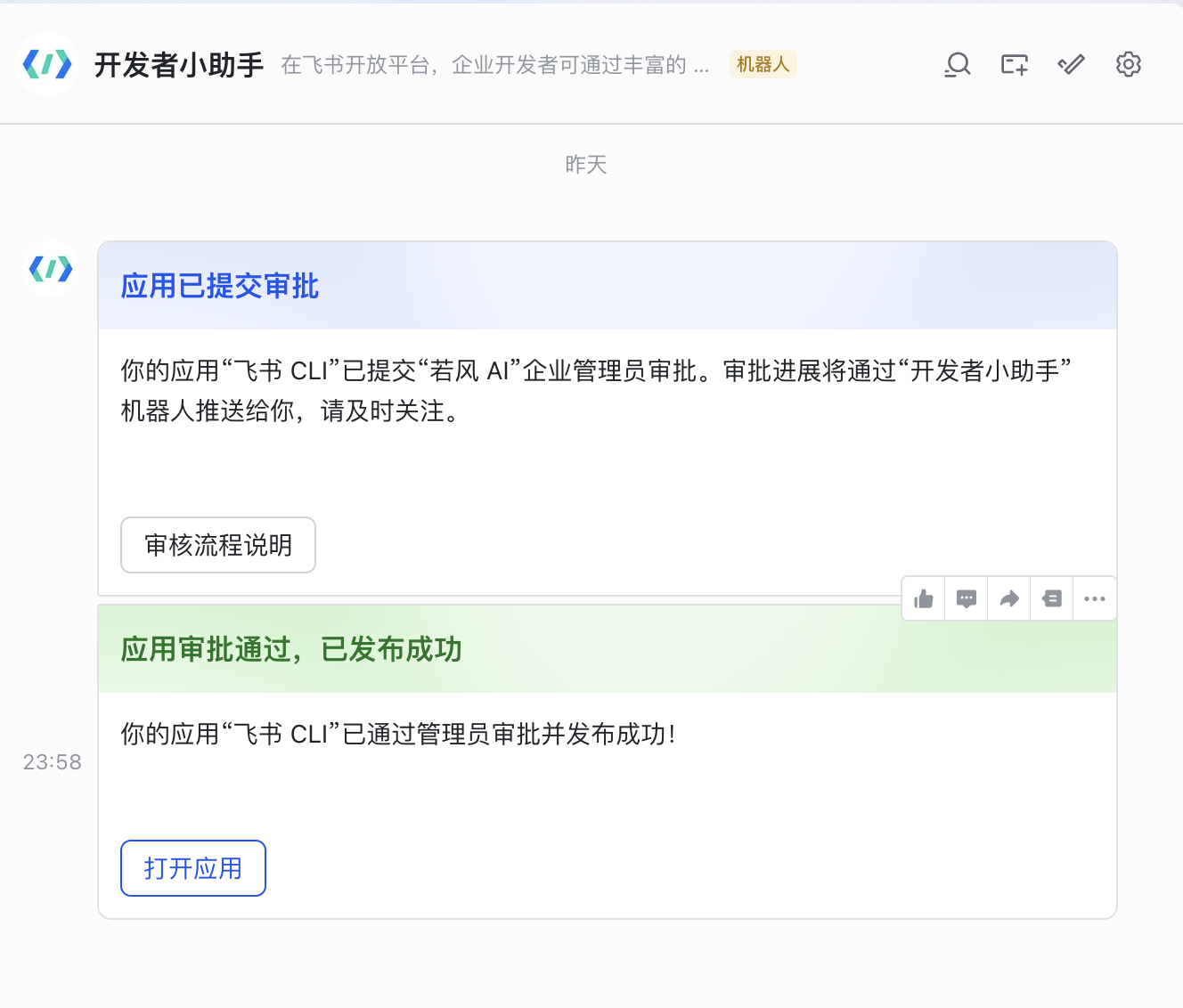Open the chat history search icon
The width and height of the screenshot is (1183, 1008).
tap(958, 64)
